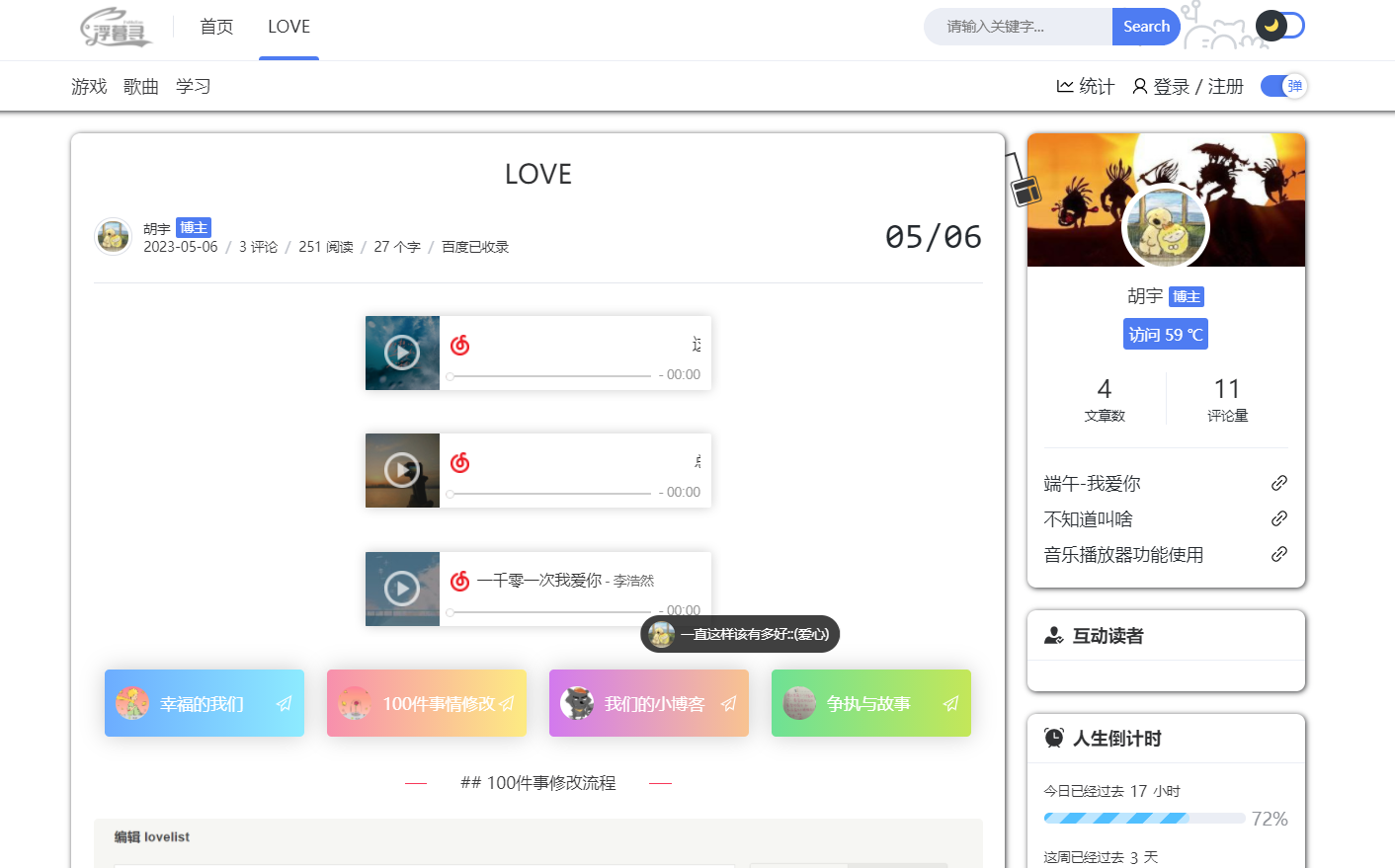Click the second music player progress bar

[x=549, y=494]
